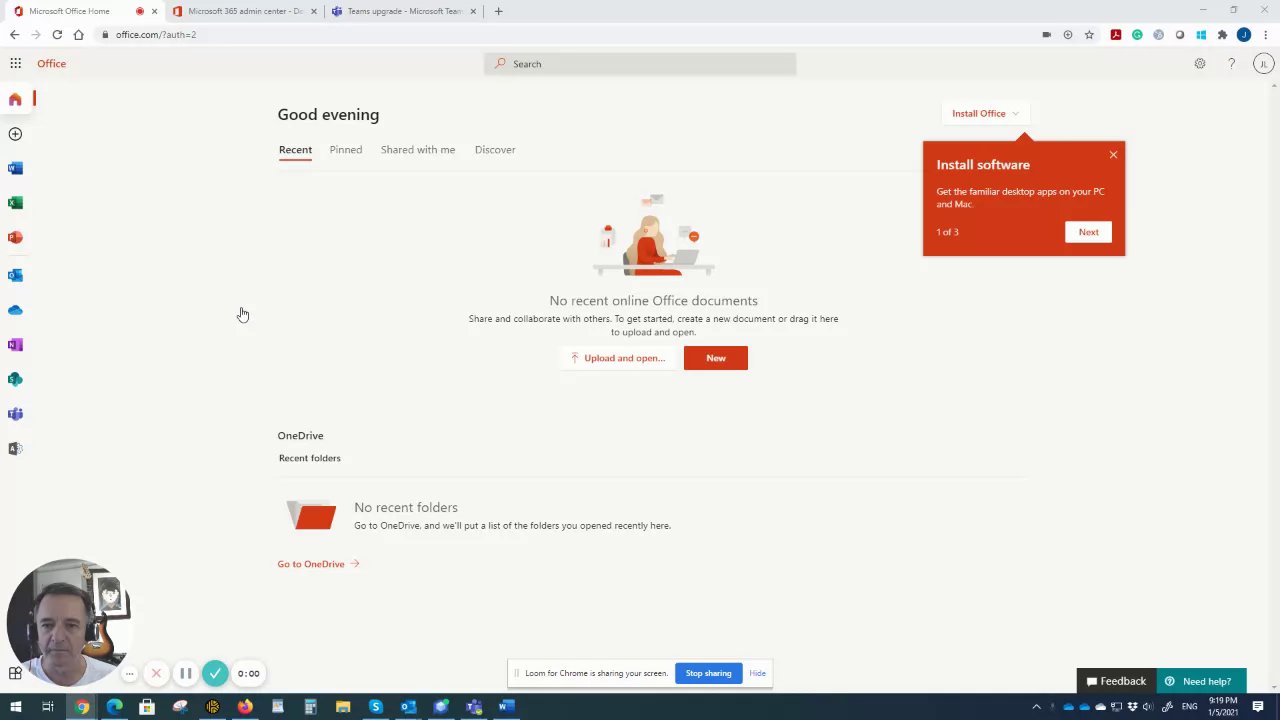Viewport: 1280px width, 720px height.
Task: Open the Feedback button
Action: 1116,681
